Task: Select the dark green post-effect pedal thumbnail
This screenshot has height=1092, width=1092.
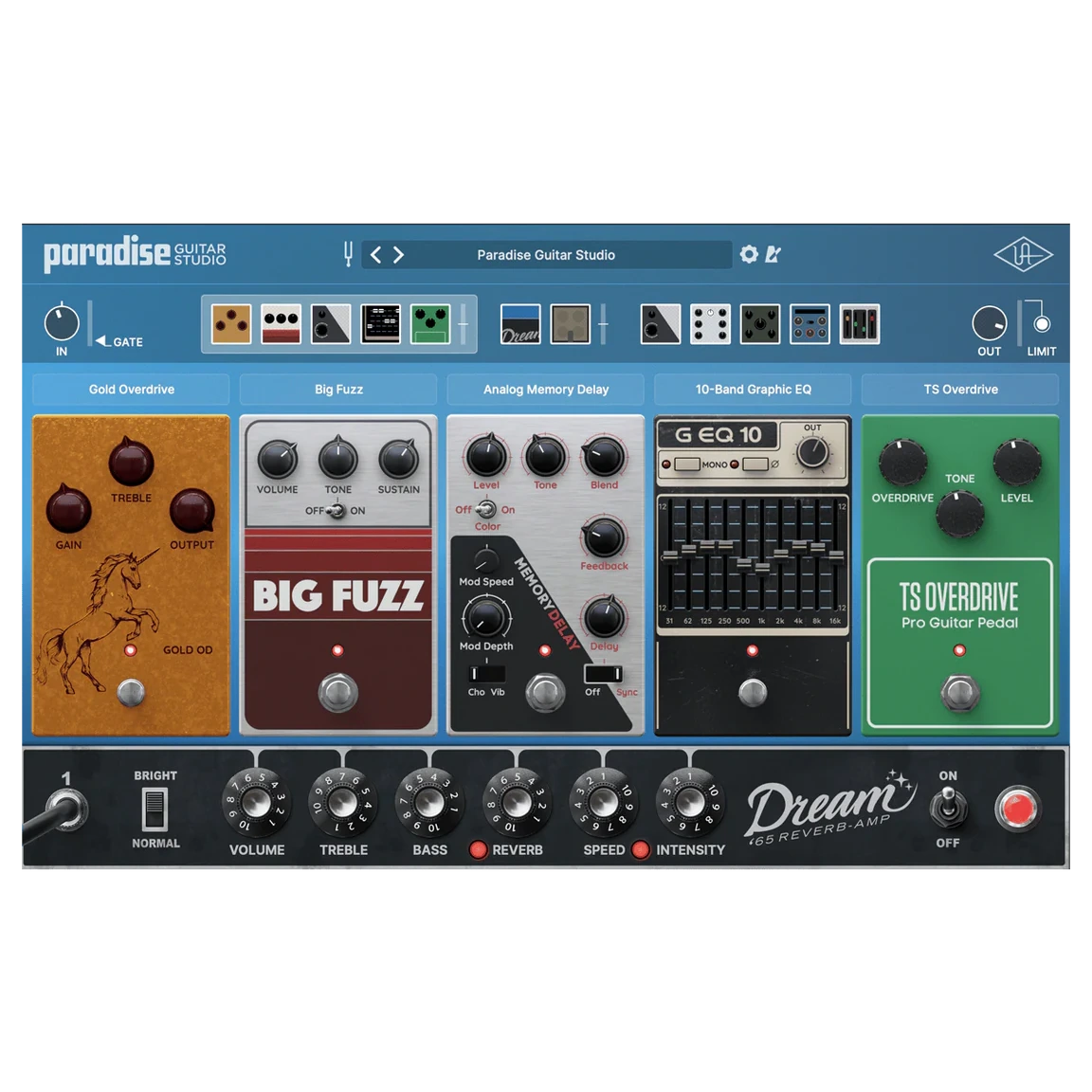Action: point(760,324)
